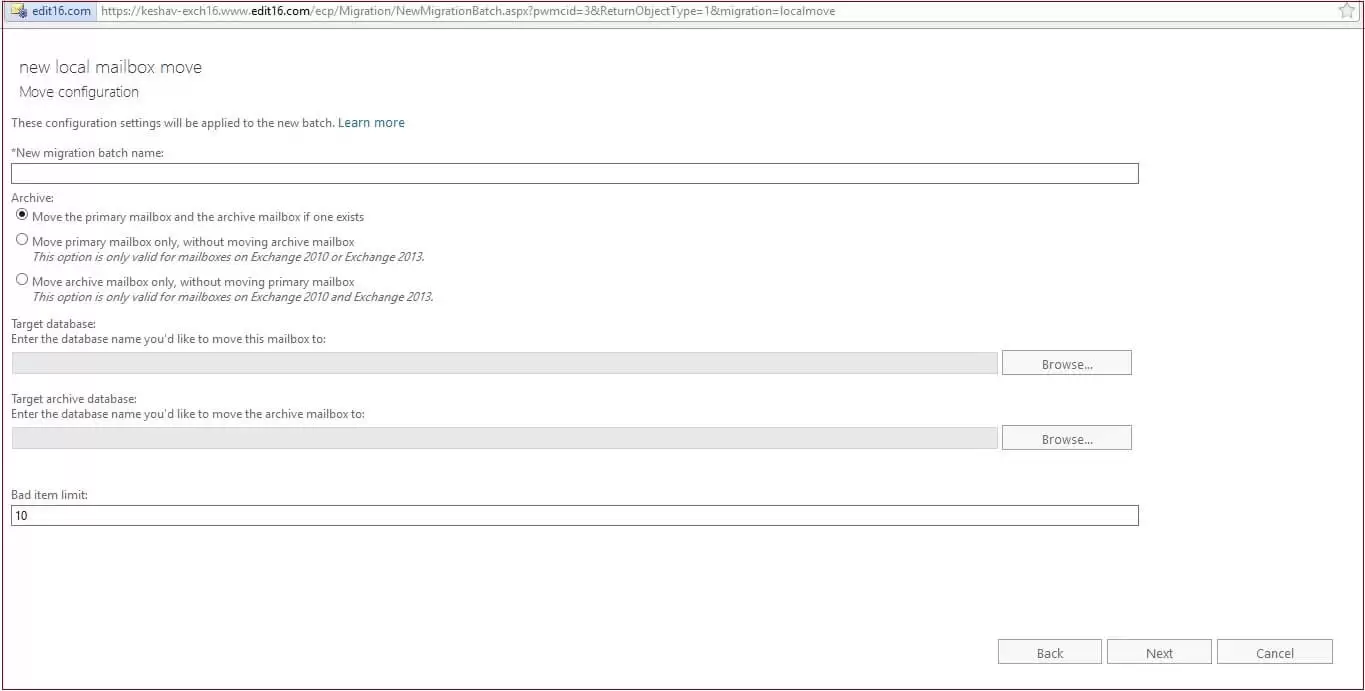This screenshot has height=691, width=1365.
Task: Browse for the target archive database
Action: coord(1066,438)
